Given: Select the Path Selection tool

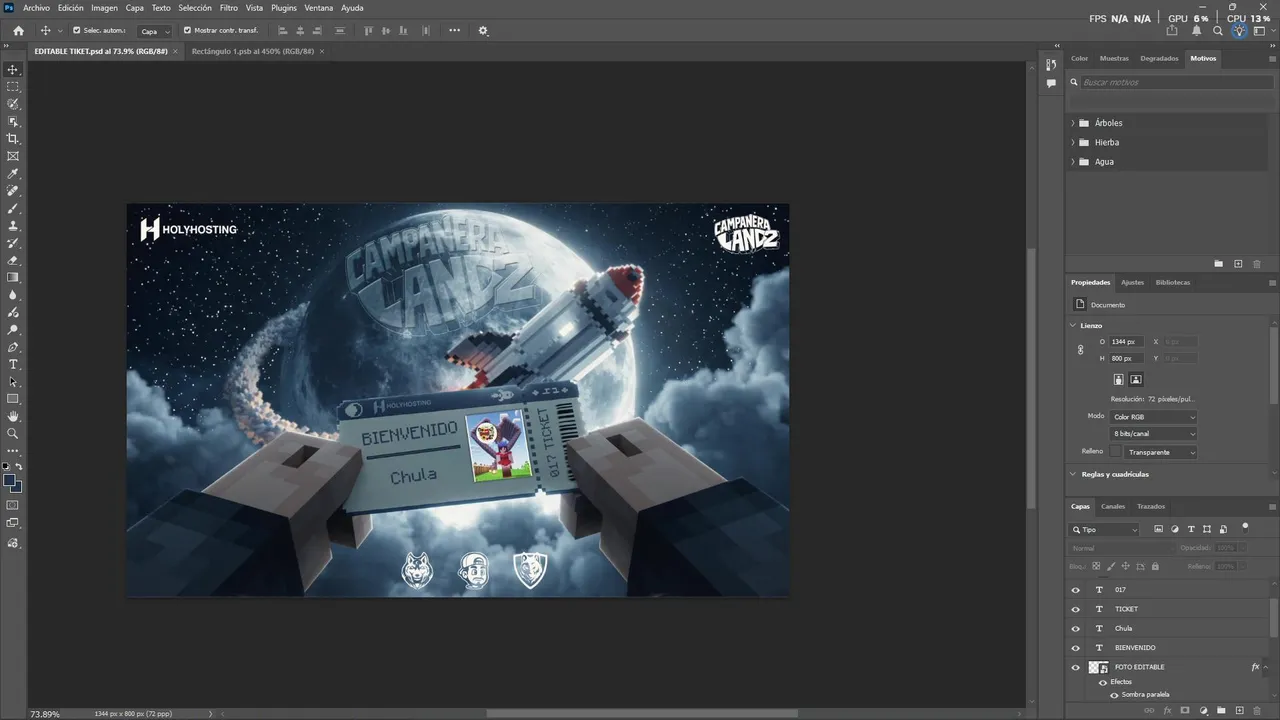Looking at the screenshot, I should tap(13, 382).
